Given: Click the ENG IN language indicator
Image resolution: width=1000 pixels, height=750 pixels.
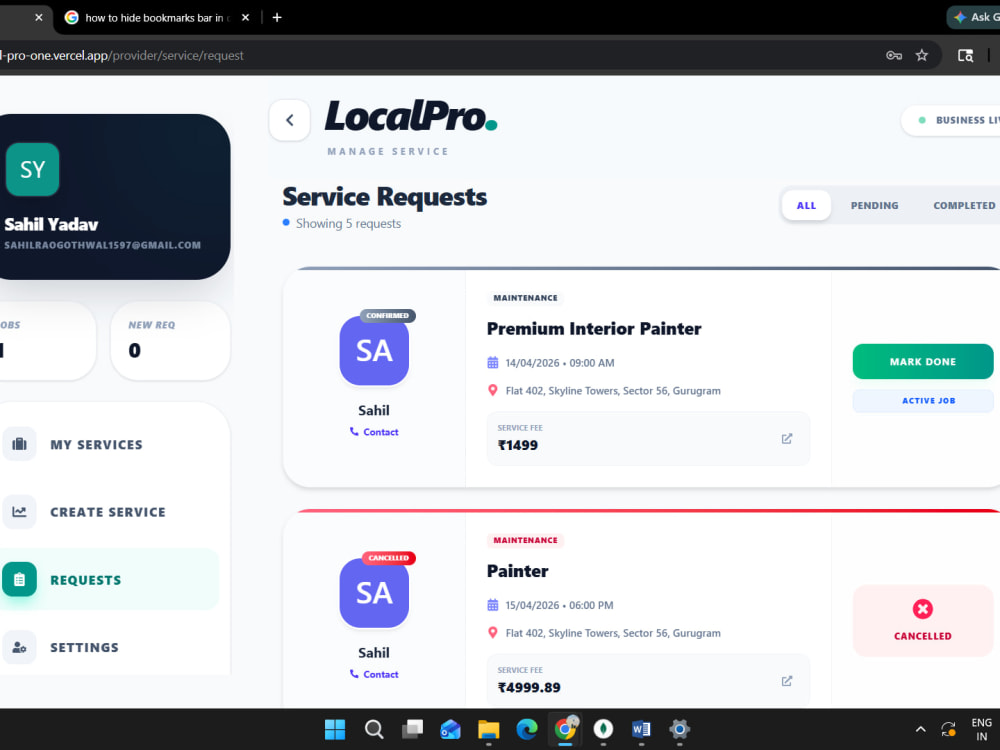Looking at the screenshot, I should click(x=982, y=729).
